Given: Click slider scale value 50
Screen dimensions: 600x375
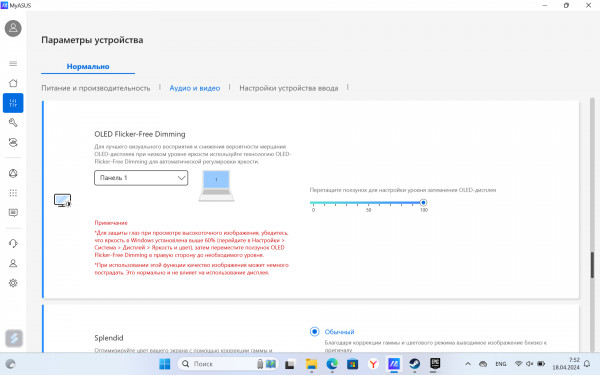Looking at the screenshot, I should (368, 210).
